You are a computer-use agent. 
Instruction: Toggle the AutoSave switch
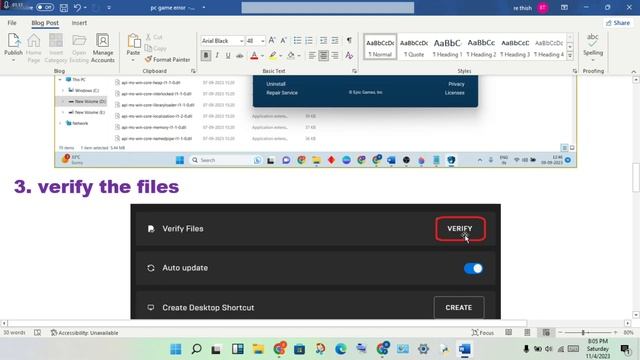click(x=44, y=7)
